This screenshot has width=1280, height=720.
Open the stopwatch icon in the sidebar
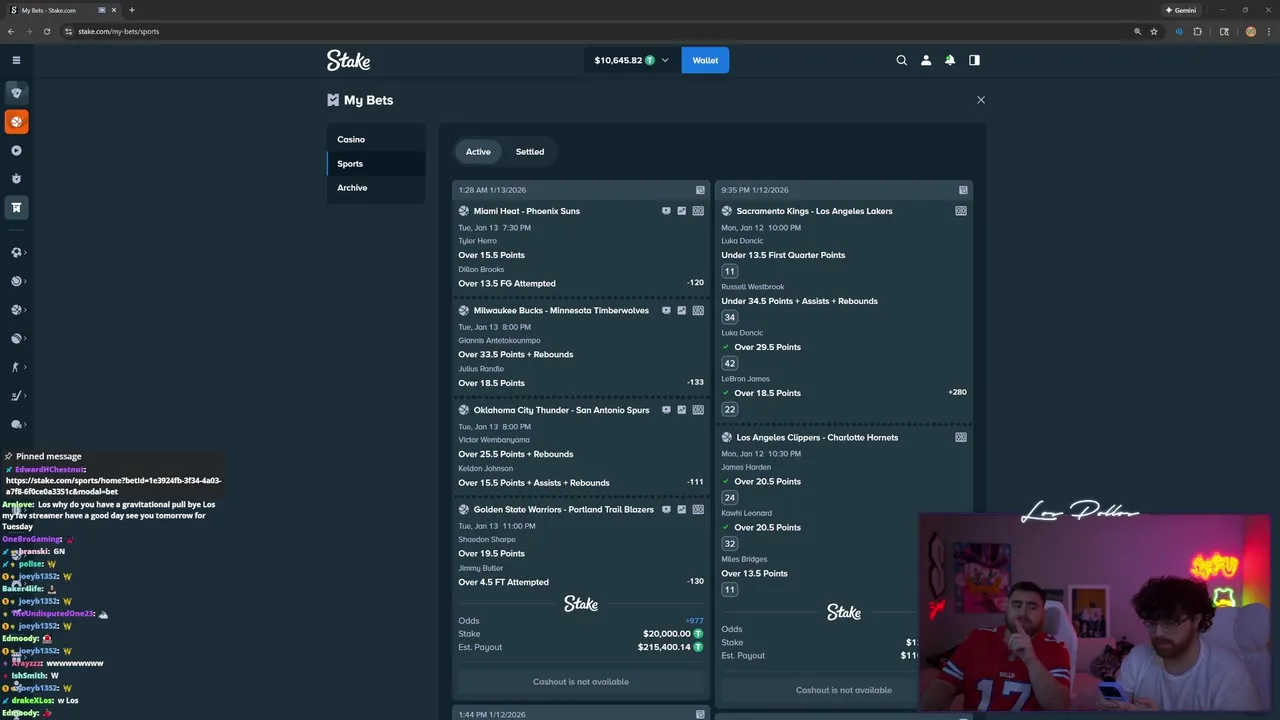(x=16, y=179)
